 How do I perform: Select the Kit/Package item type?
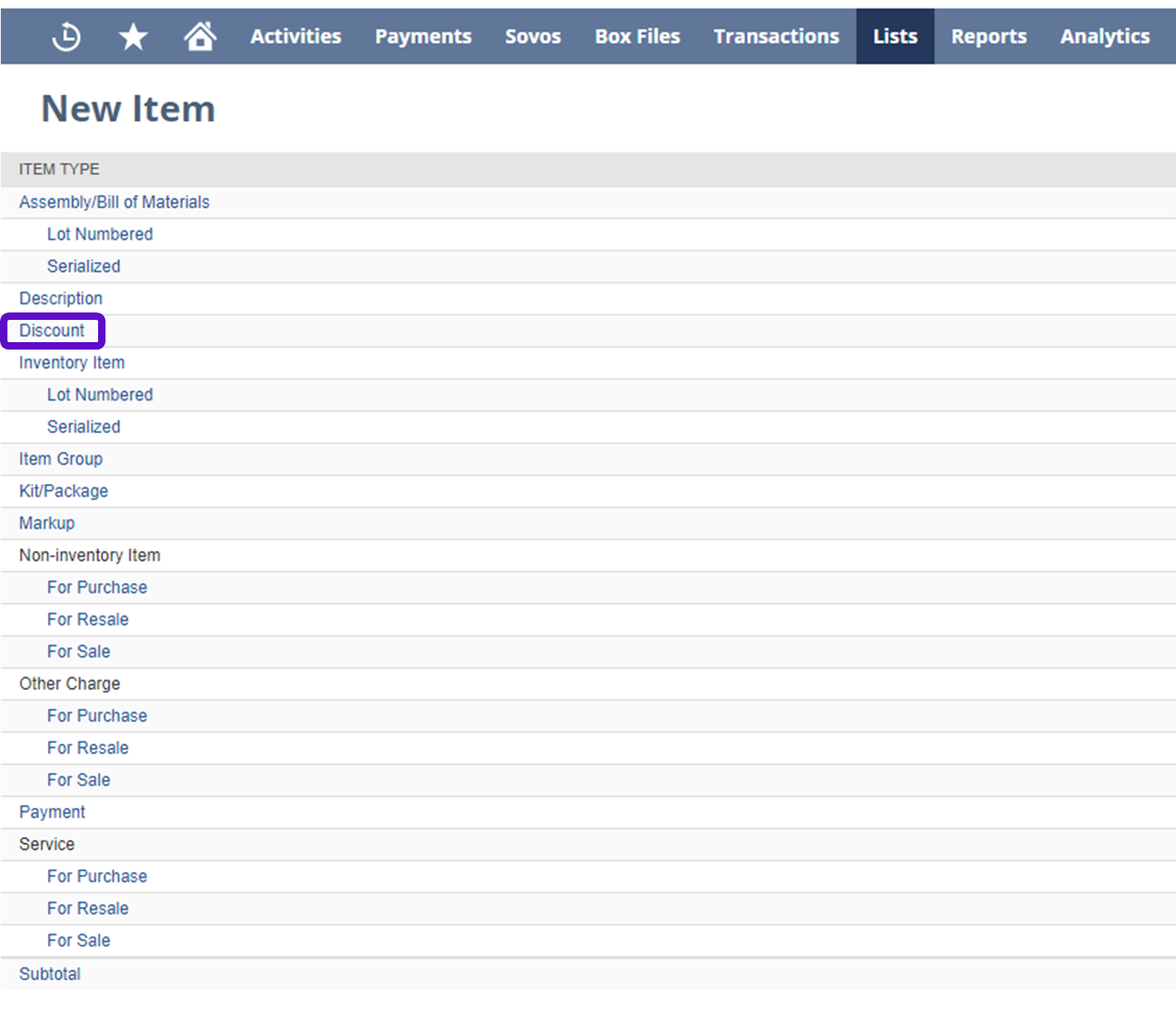[63, 491]
